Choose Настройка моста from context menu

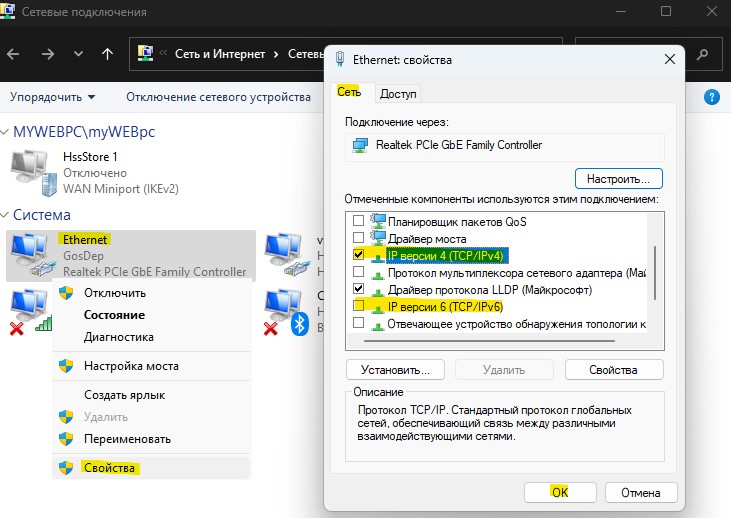coord(151,366)
